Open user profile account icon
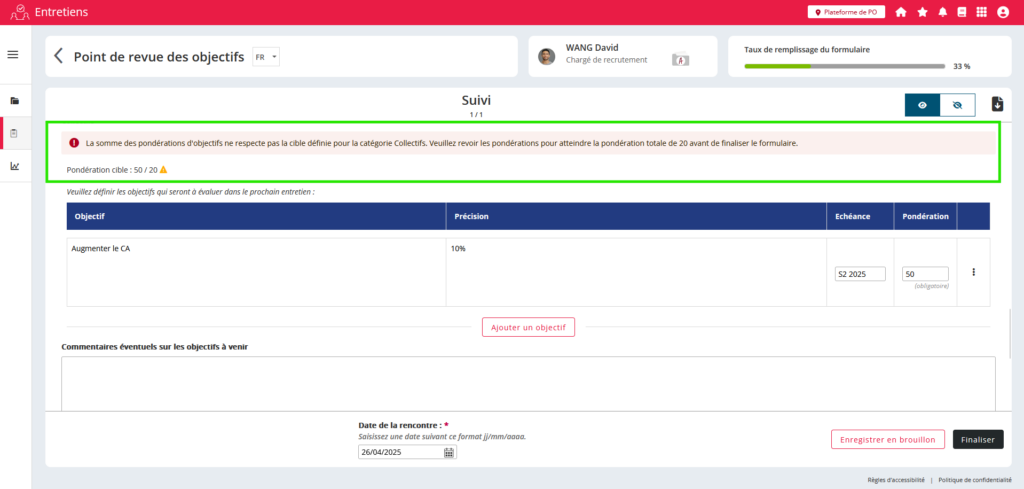The image size is (1024, 489). 1003,12
